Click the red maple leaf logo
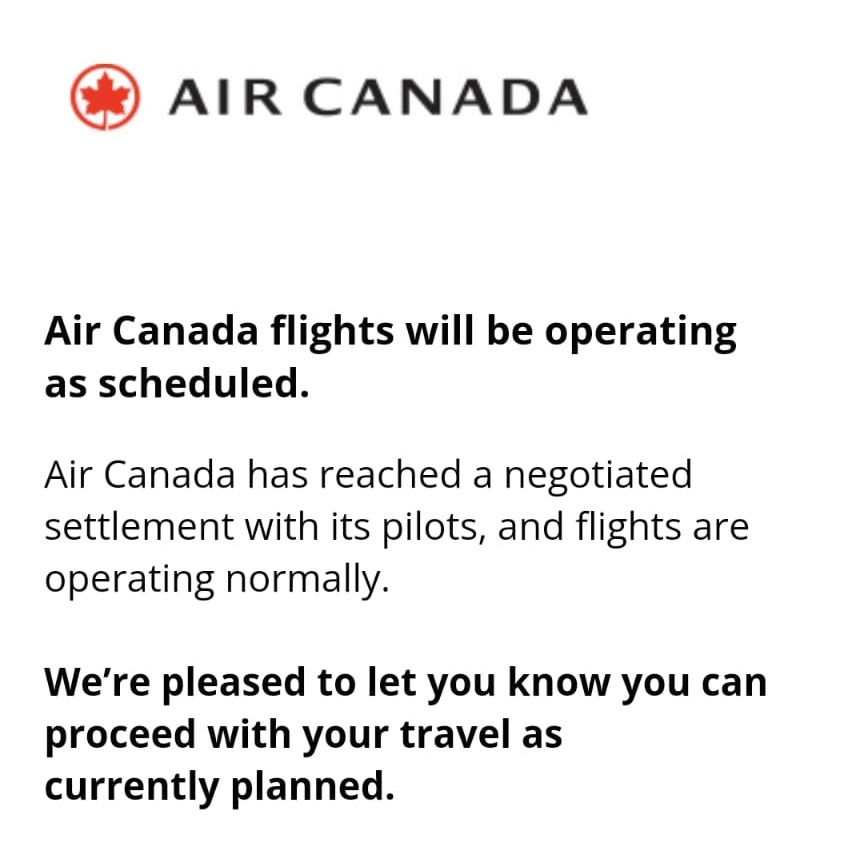 click(x=104, y=97)
